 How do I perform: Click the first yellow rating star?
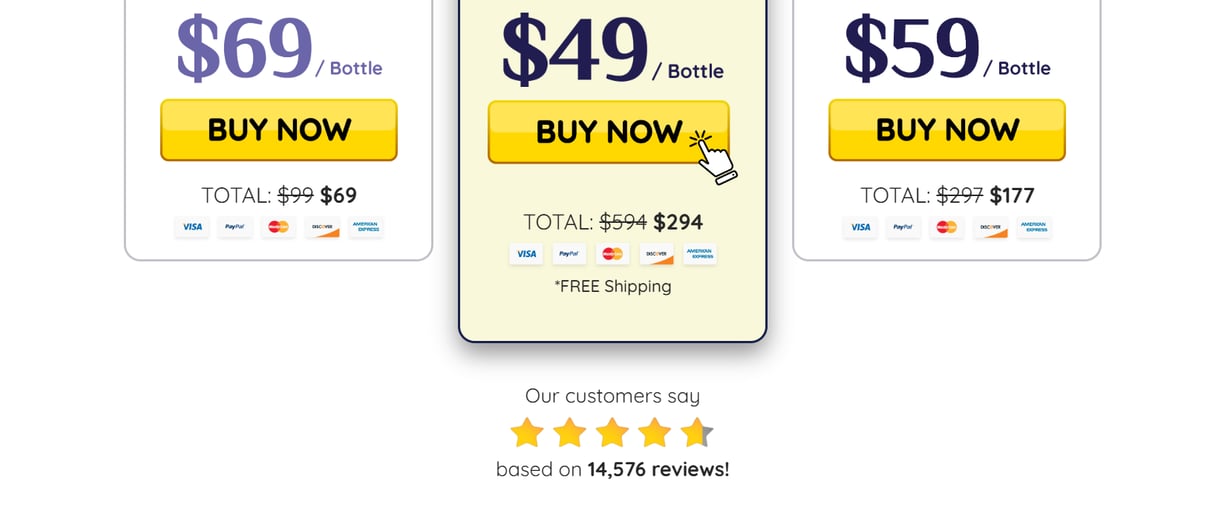[x=527, y=433]
